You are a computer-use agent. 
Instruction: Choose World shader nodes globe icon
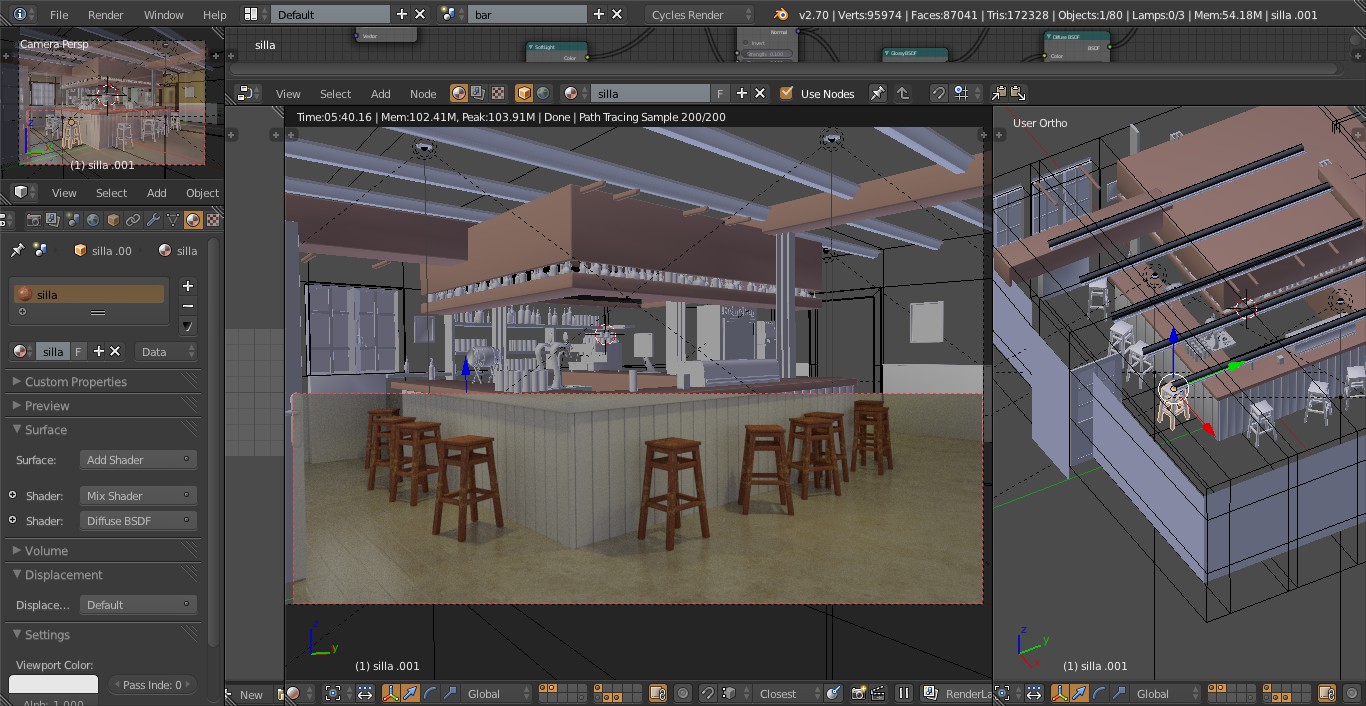click(543, 93)
